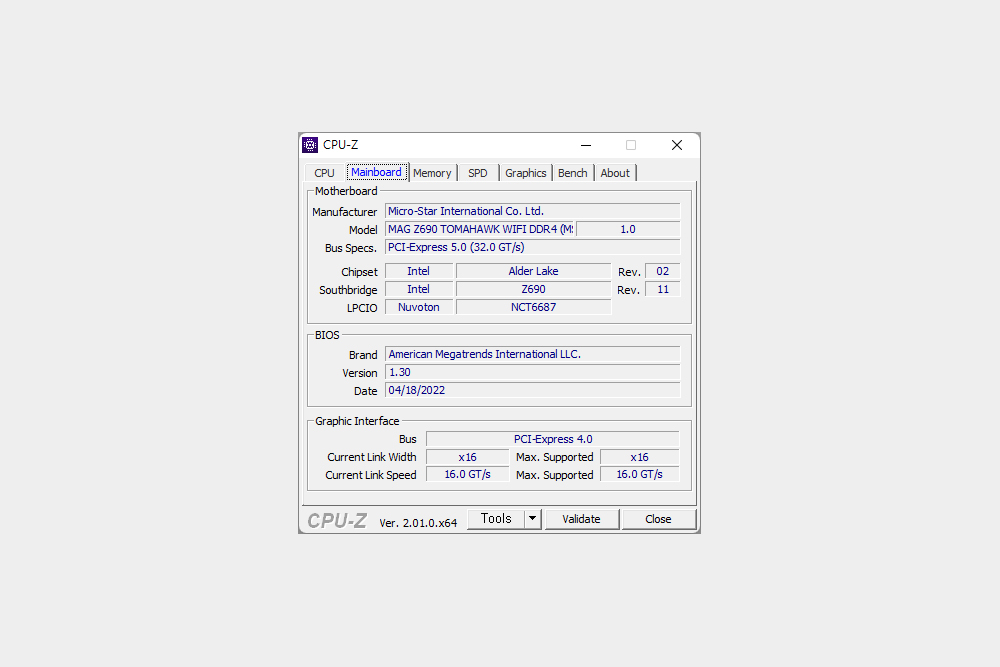Switch to the SPD tab
This screenshot has height=667, width=1000.
click(478, 173)
